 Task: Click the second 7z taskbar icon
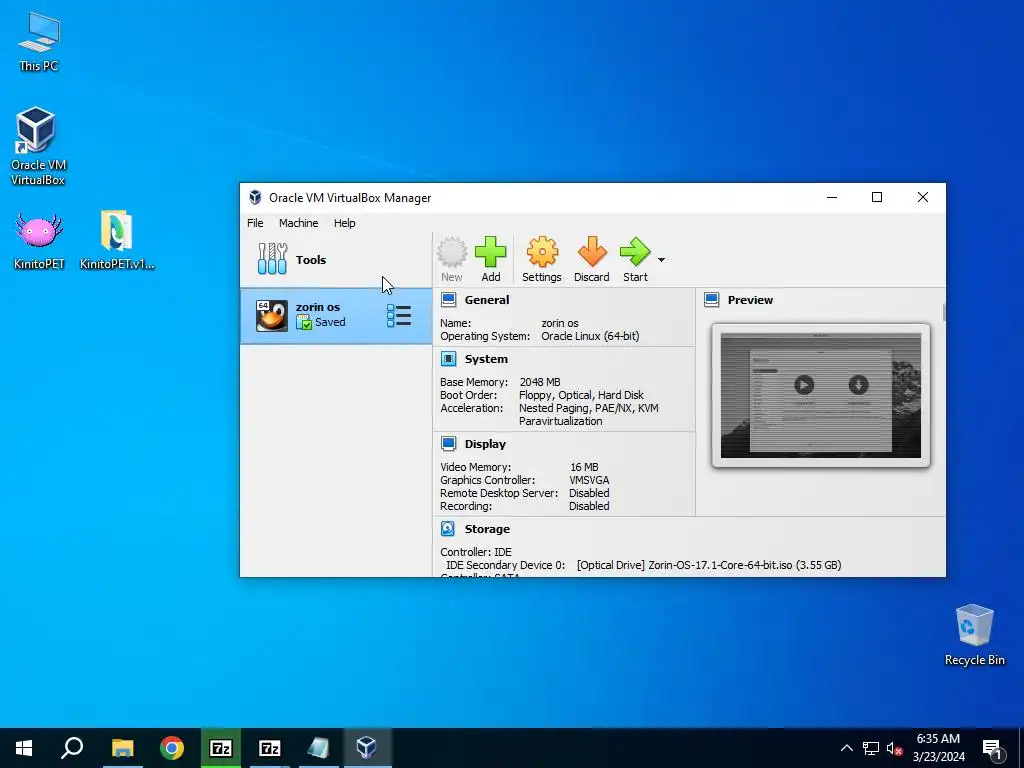270,748
